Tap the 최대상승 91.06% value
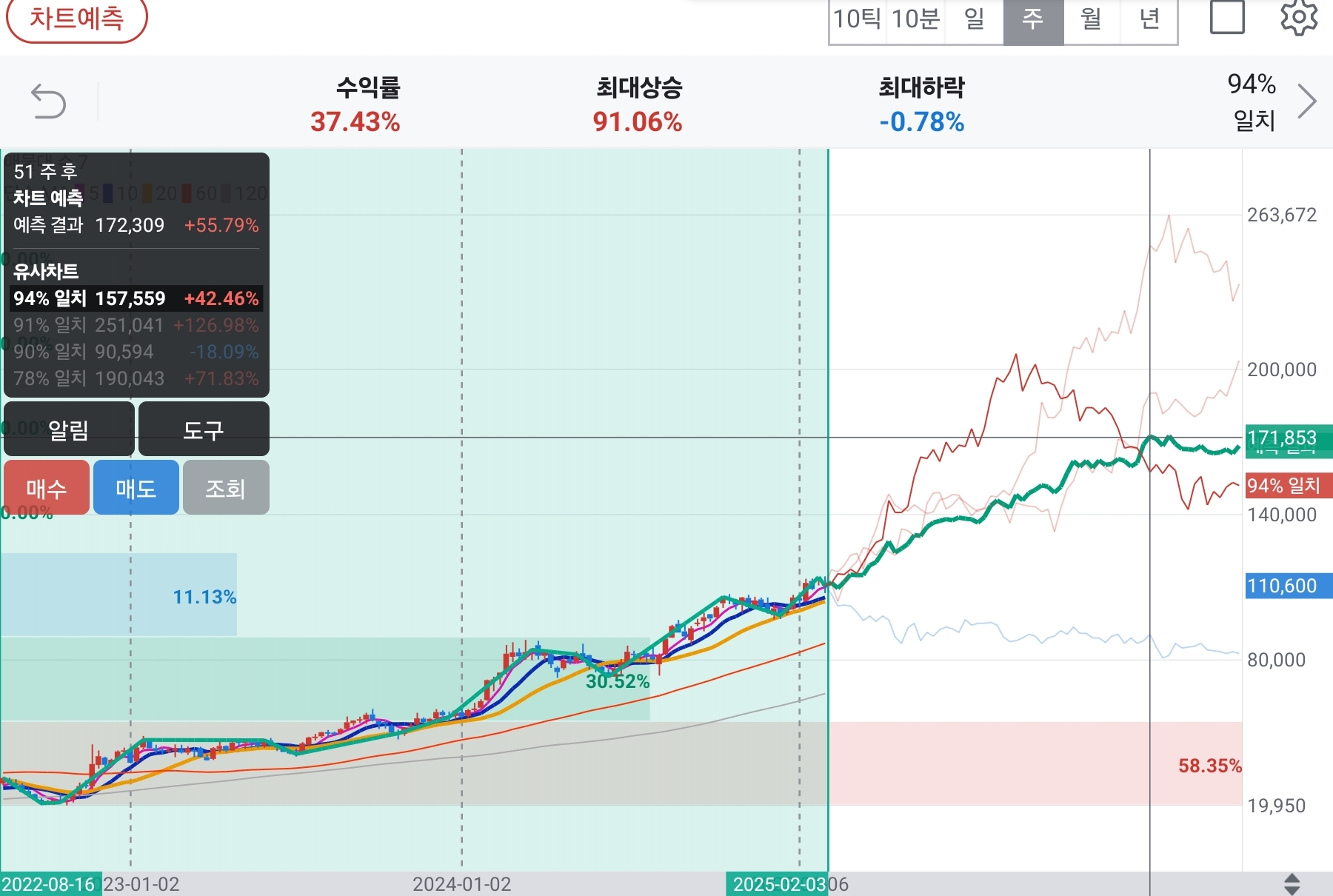This screenshot has height=896, width=1333. pos(638,121)
